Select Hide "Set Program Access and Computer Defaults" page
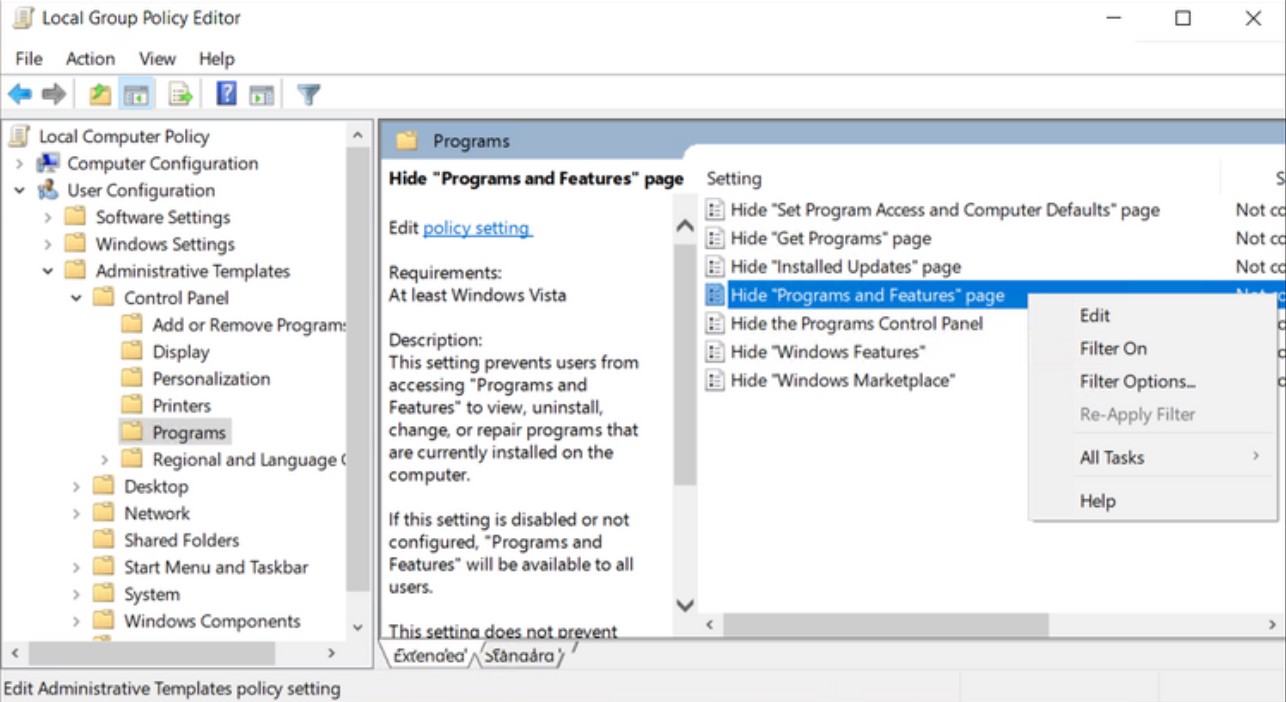This screenshot has height=702, width=1286. (945, 210)
